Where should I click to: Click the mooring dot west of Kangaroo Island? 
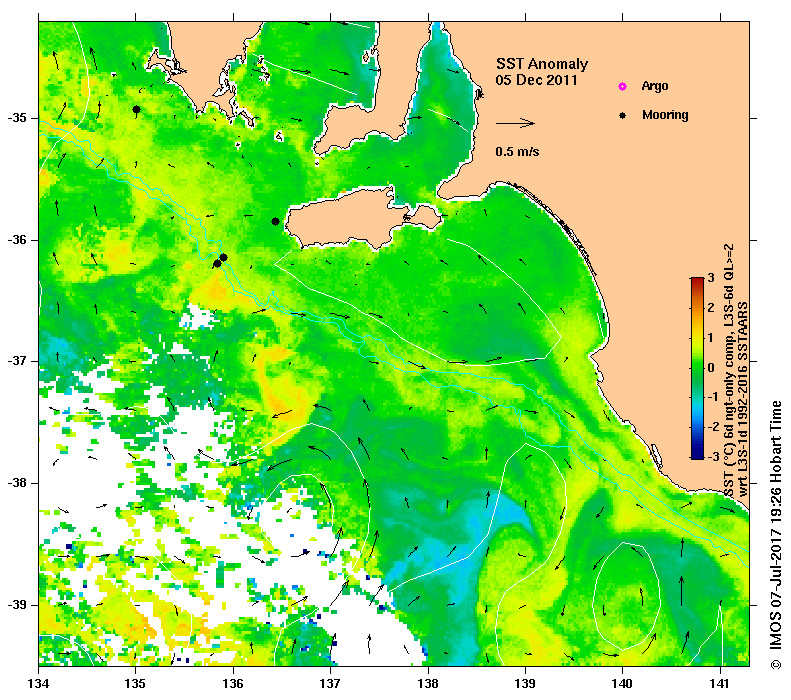click(x=275, y=221)
